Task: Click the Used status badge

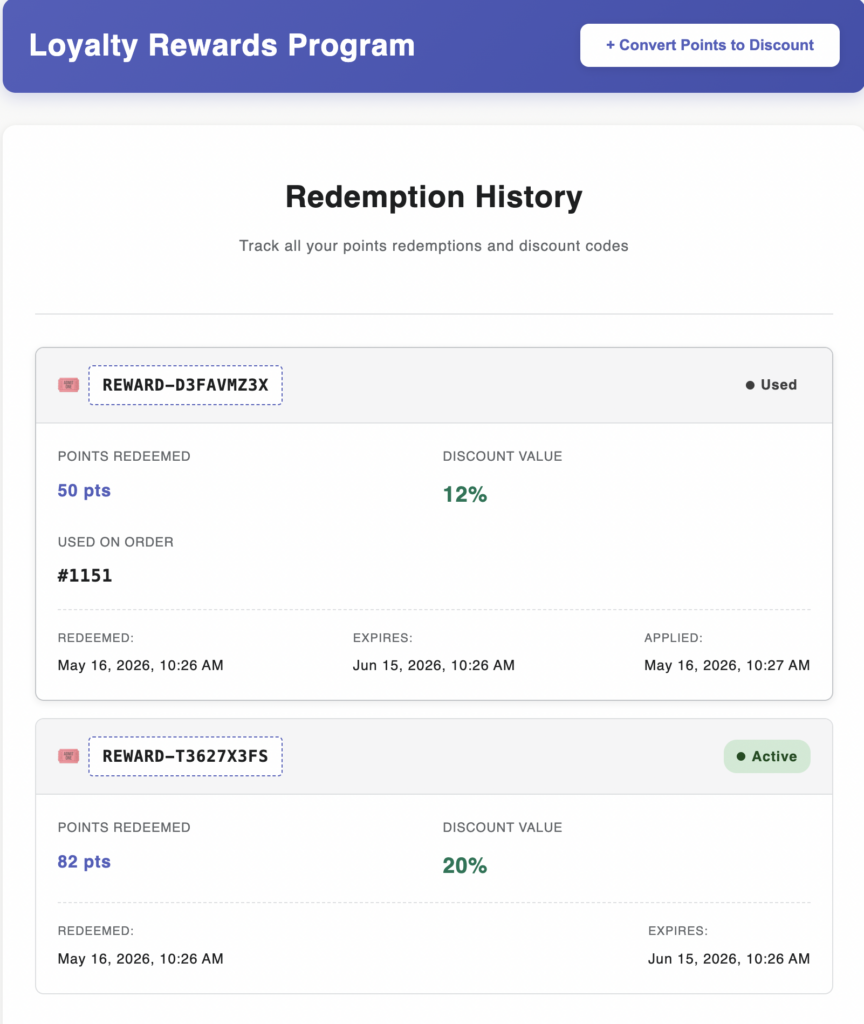Action: point(771,385)
